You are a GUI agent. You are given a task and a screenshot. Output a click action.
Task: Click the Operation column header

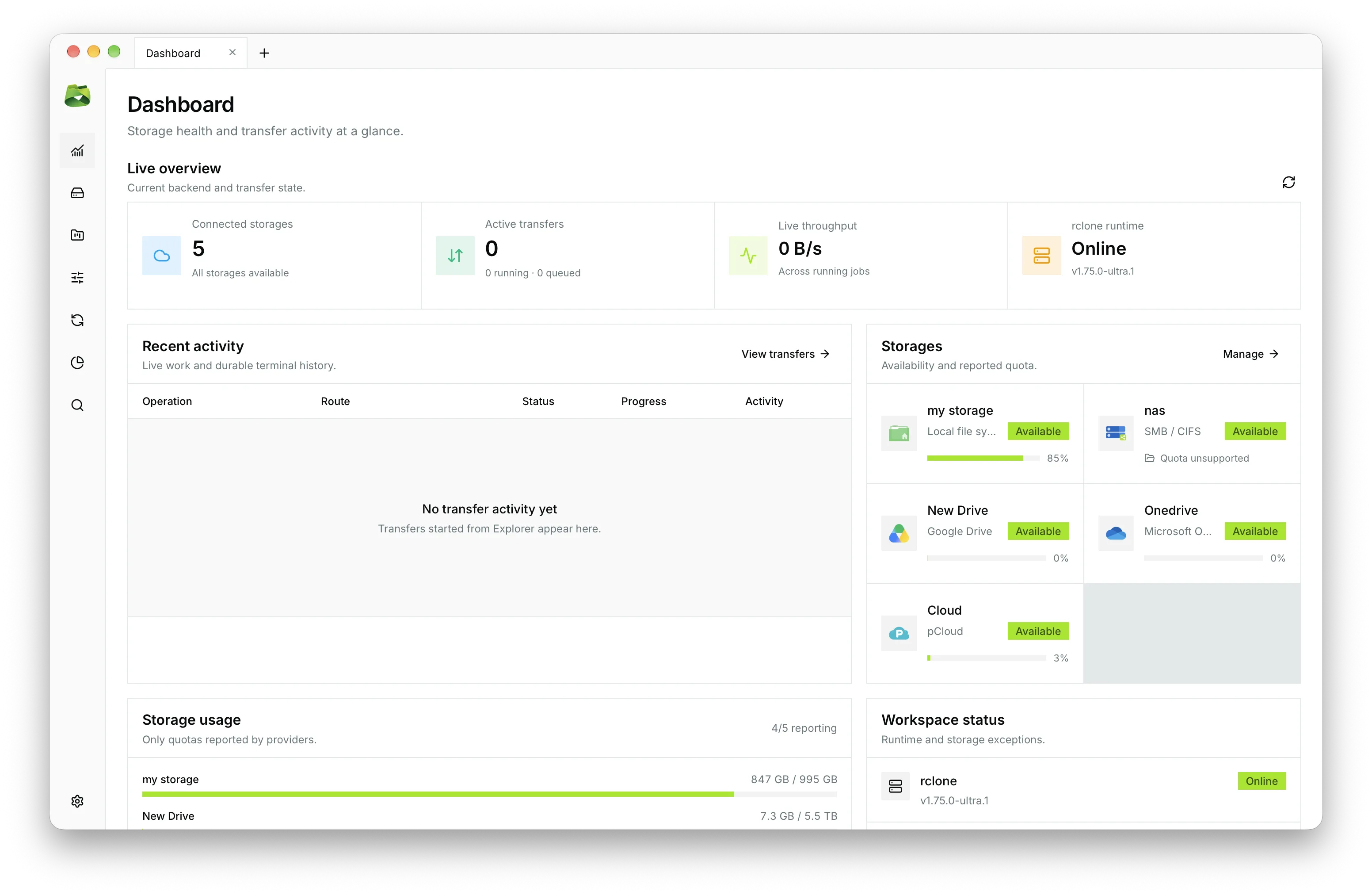point(167,402)
